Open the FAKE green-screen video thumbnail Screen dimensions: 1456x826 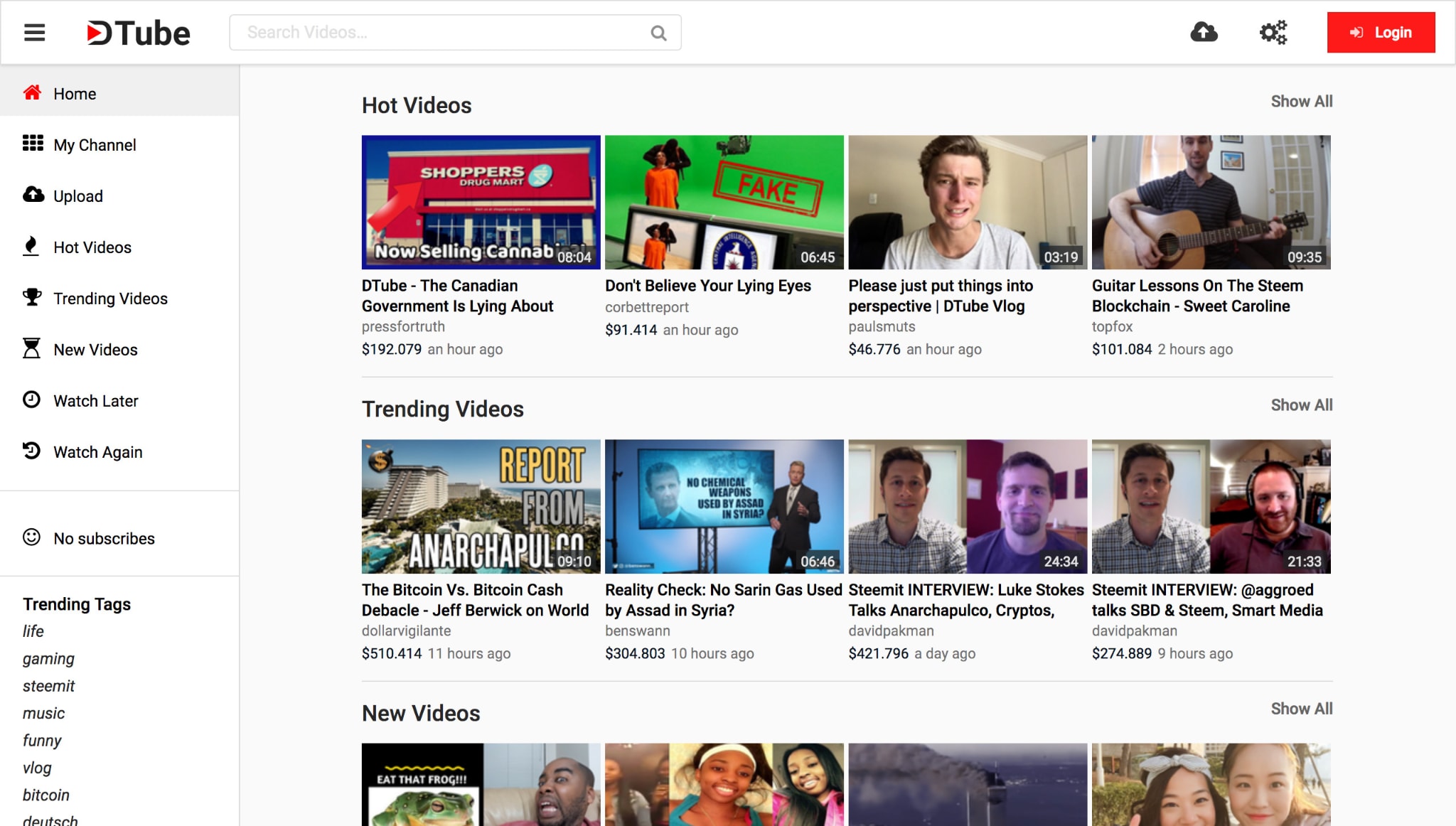click(x=724, y=202)
